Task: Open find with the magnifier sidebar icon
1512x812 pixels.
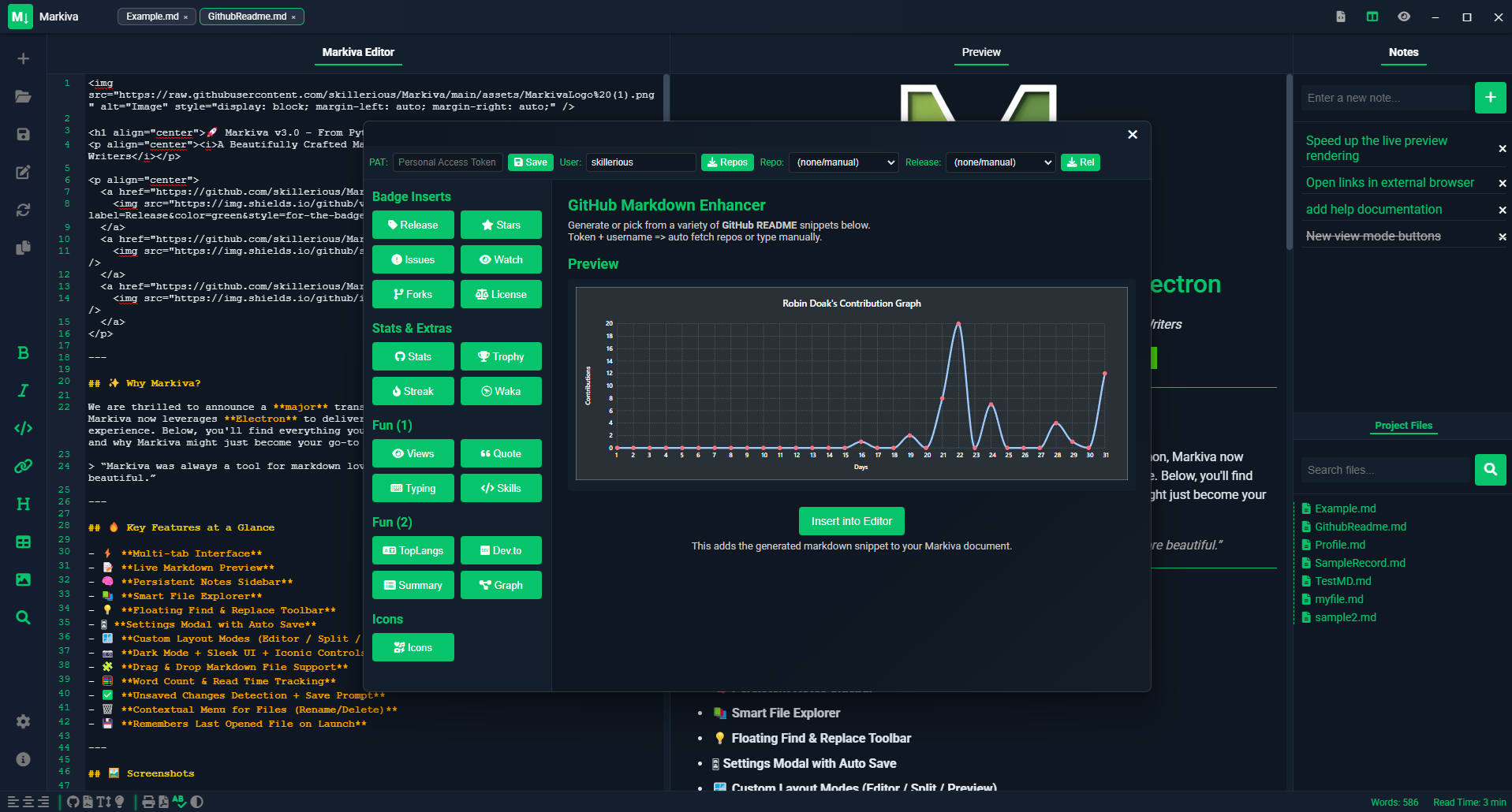Action: tap(24, 617)
